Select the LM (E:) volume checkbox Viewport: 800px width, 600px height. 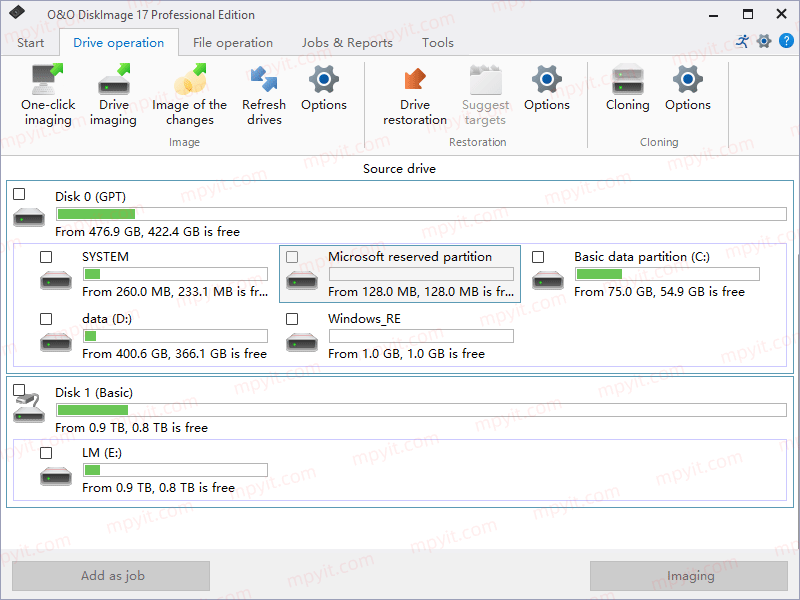[46, 453]
